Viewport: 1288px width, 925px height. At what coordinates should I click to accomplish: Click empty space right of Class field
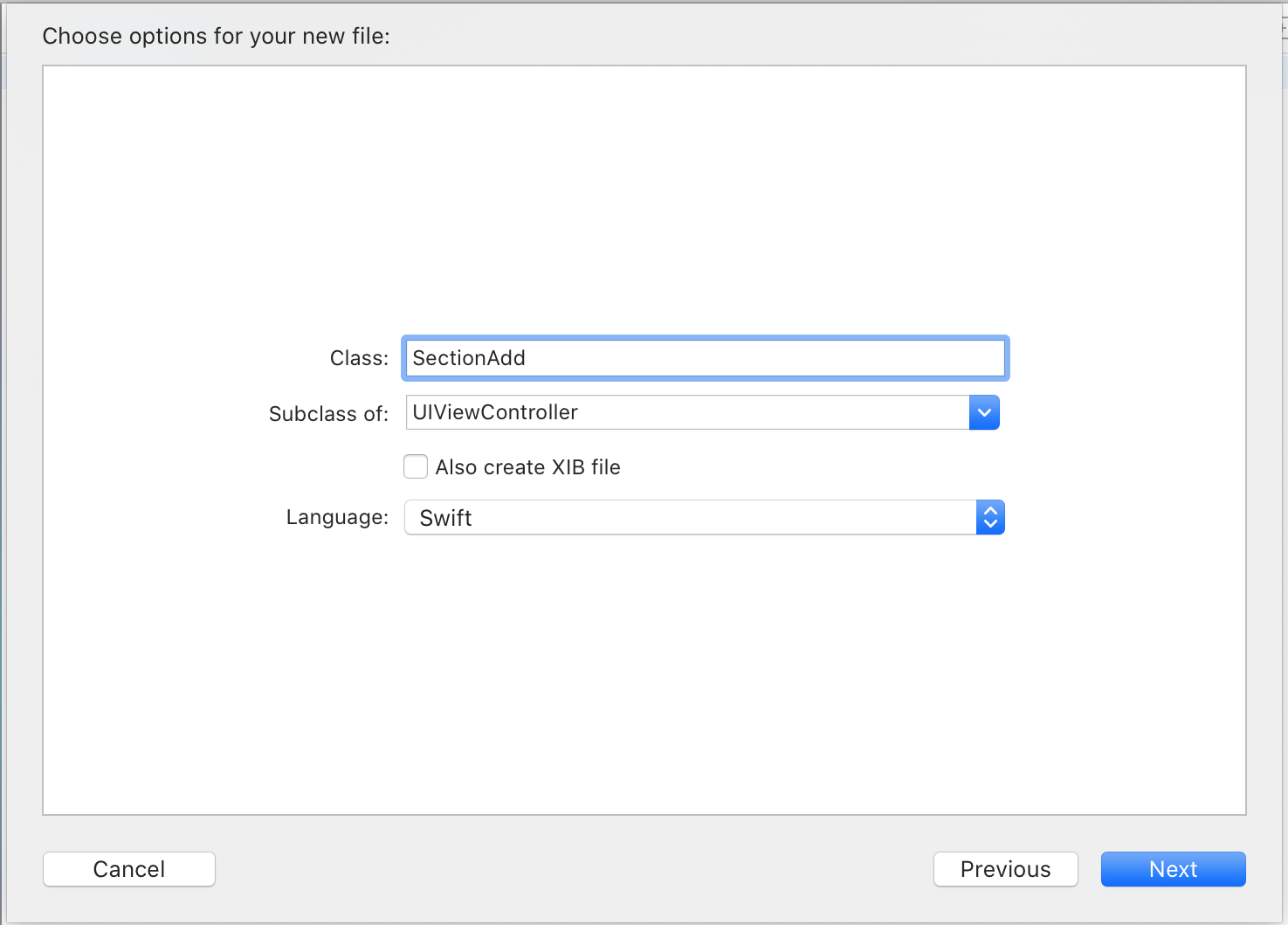(x=1126, y=358)
